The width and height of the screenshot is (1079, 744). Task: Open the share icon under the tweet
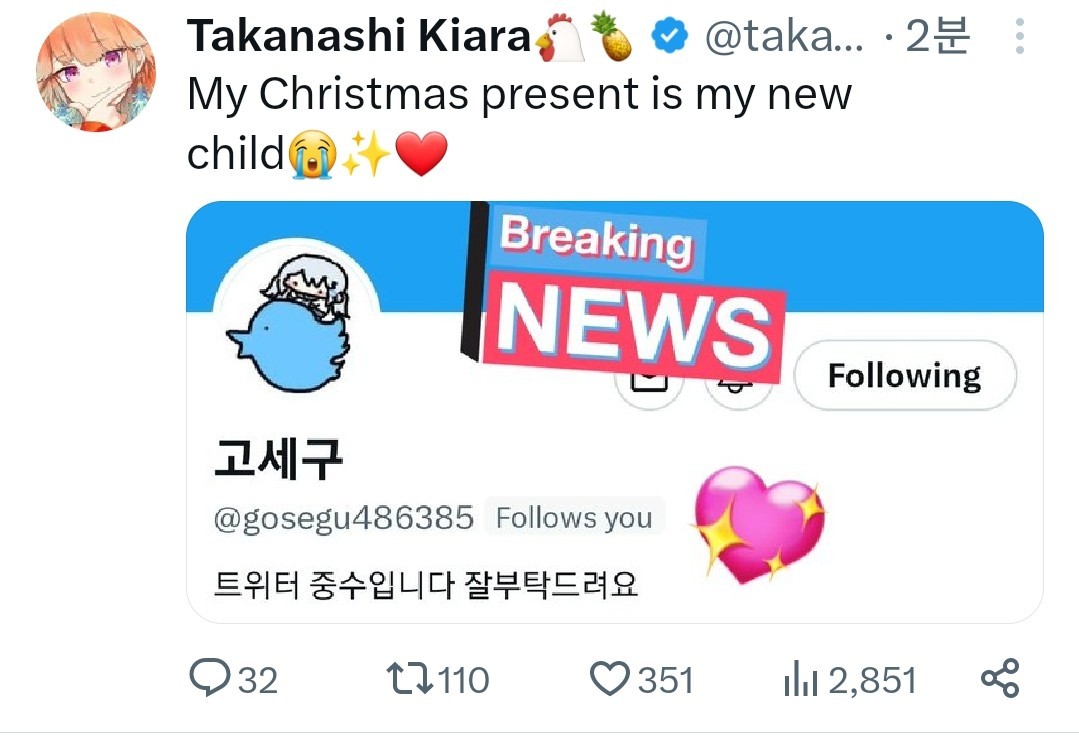(x=999, y=678)
